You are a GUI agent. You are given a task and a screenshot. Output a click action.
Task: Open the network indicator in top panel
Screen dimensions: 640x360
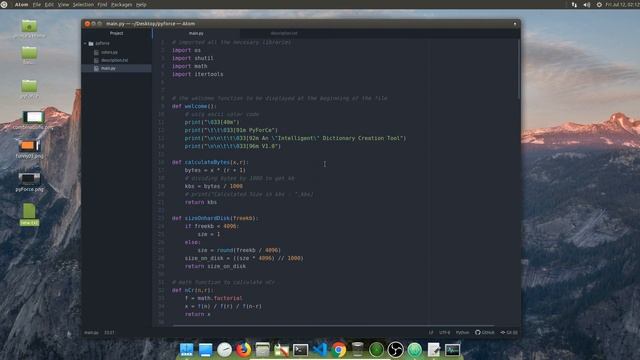click(x=574, y=5)
